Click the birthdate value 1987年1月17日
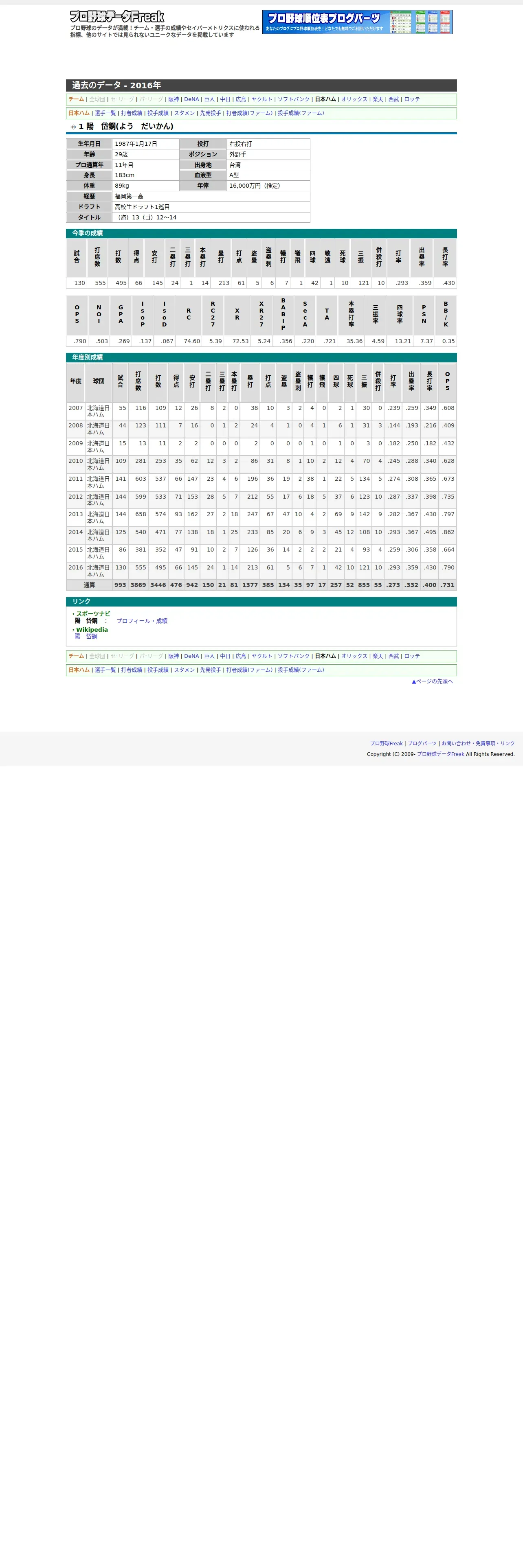The width and height of the screenshot is (523, 1568). [136, 144]
